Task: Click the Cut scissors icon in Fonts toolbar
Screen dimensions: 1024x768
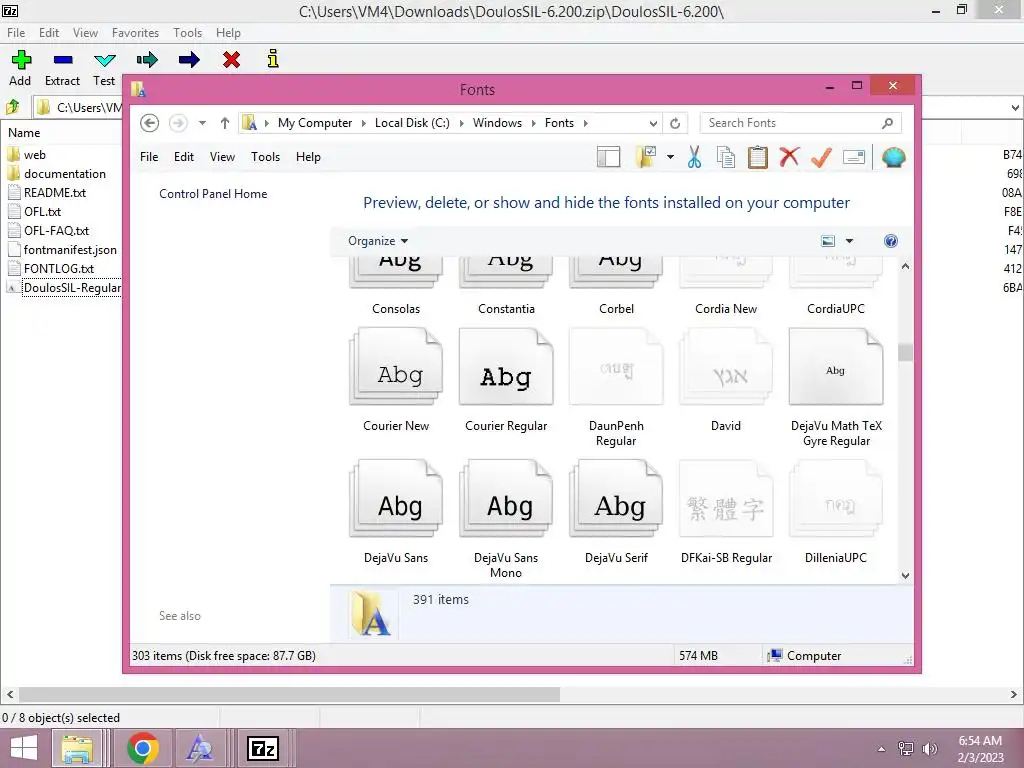Action: [694, 157]
